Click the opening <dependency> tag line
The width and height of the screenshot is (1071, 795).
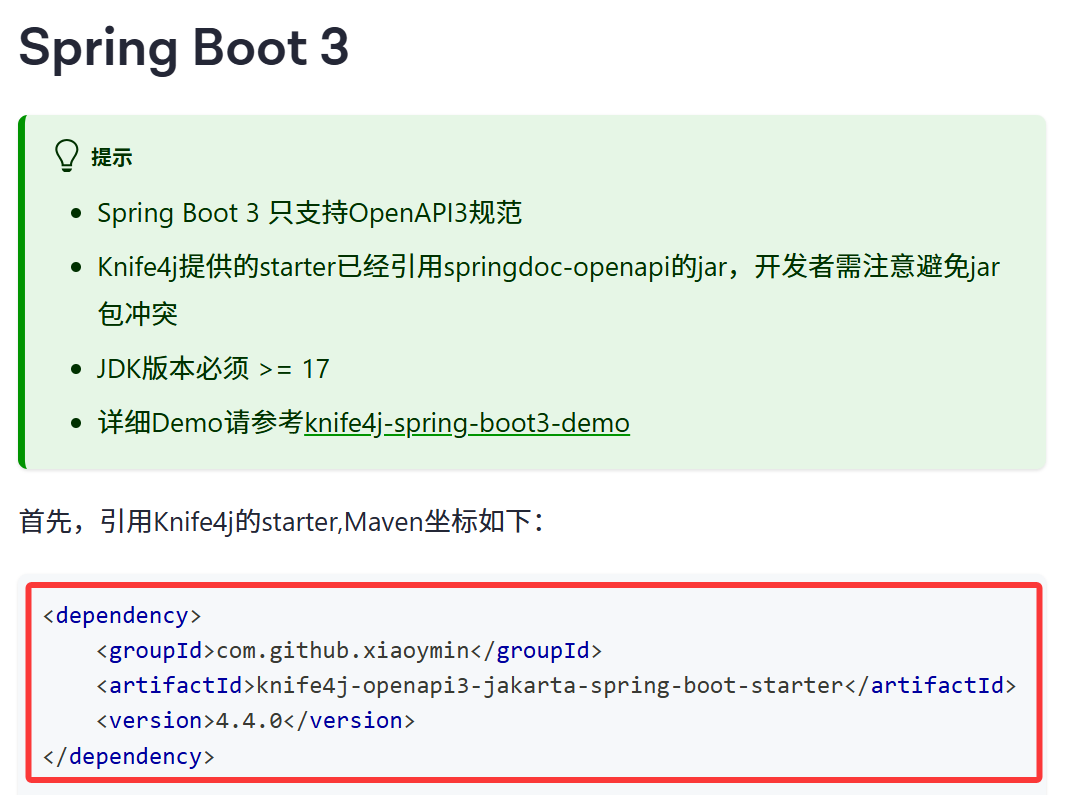(x=122, y=615)
